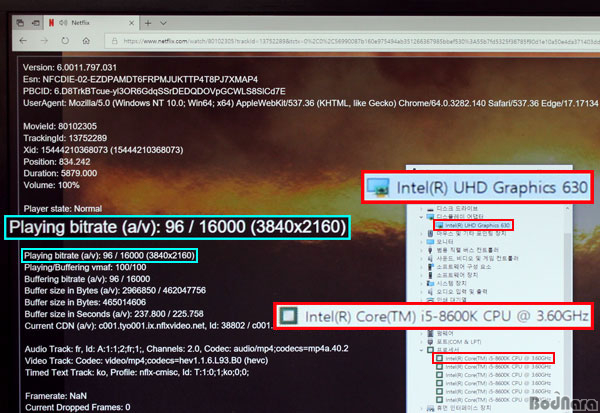
Task: Focus the netflix.com address bar
Action: [x=352, y=41]
